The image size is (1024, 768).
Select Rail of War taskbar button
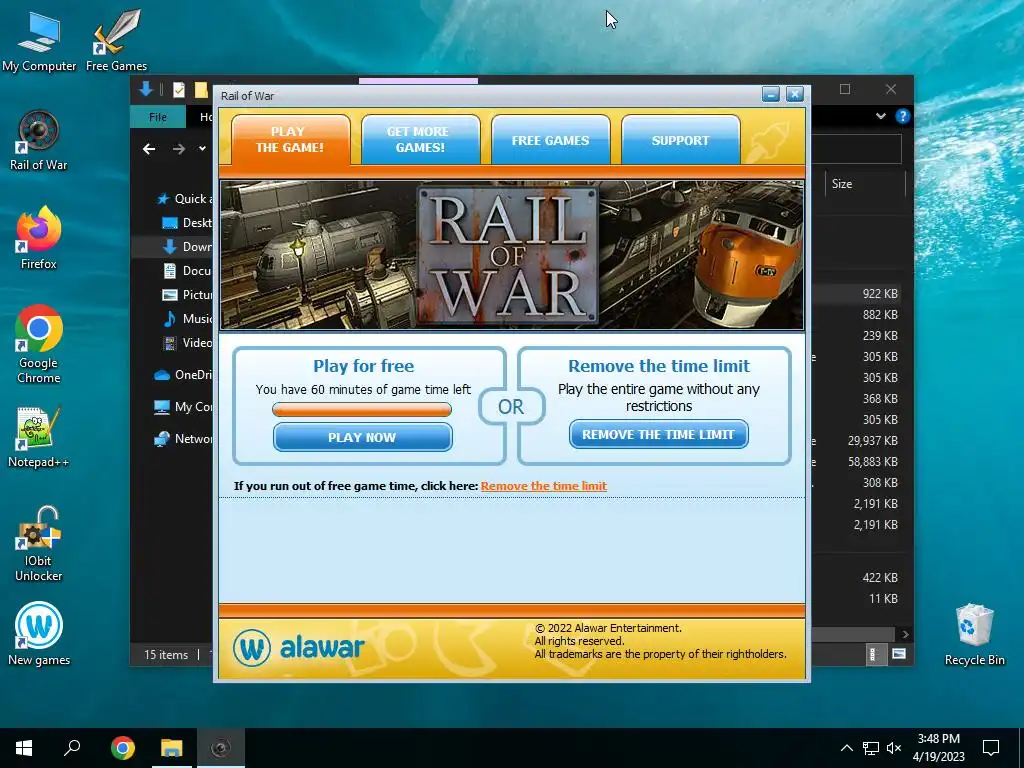(x=221, y=748)
